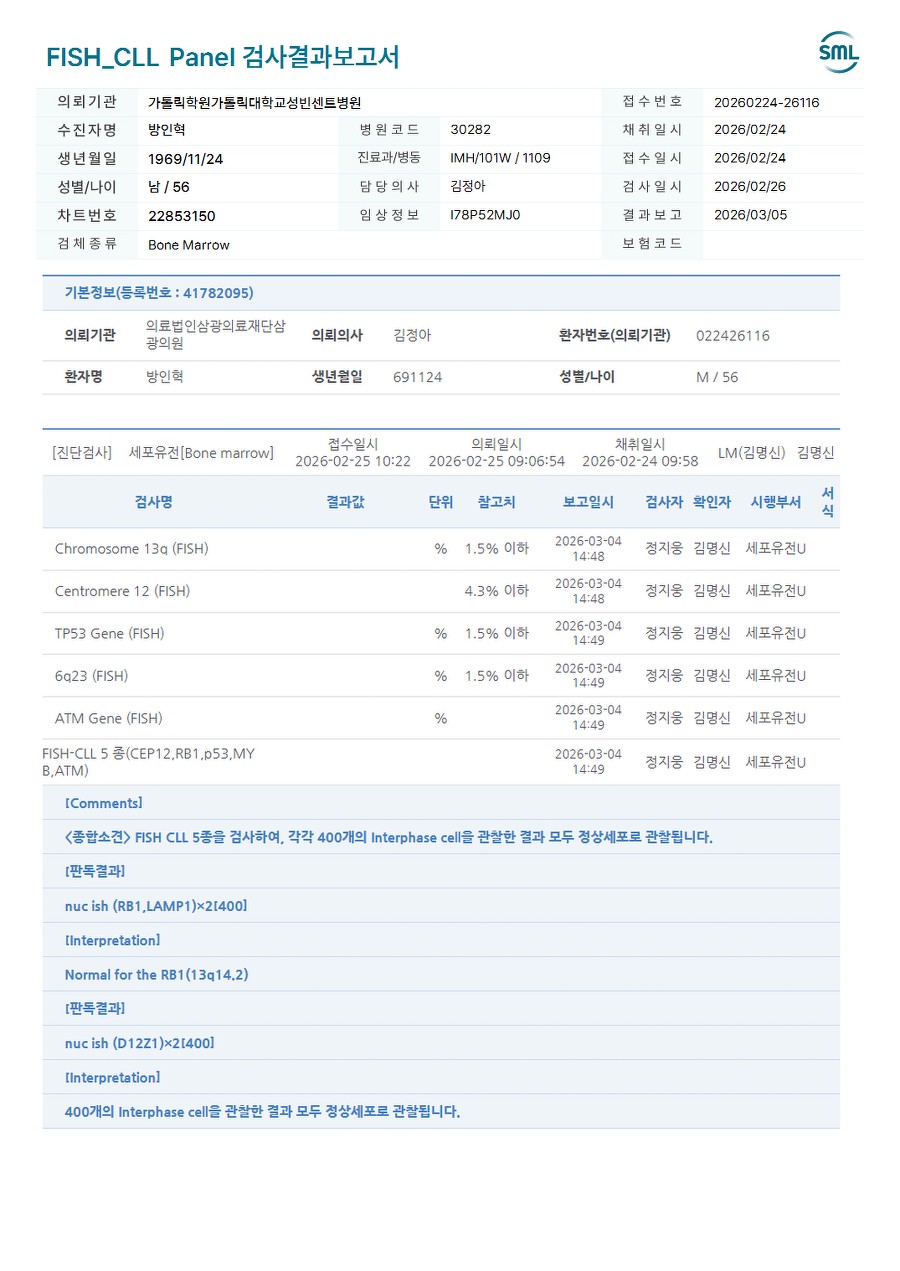Select row FISH-CLL 5 종(CEP12,RB1,p53,MYB,ATM)
The width and height of the screenshot is (900, 1271).
(441, 762)
